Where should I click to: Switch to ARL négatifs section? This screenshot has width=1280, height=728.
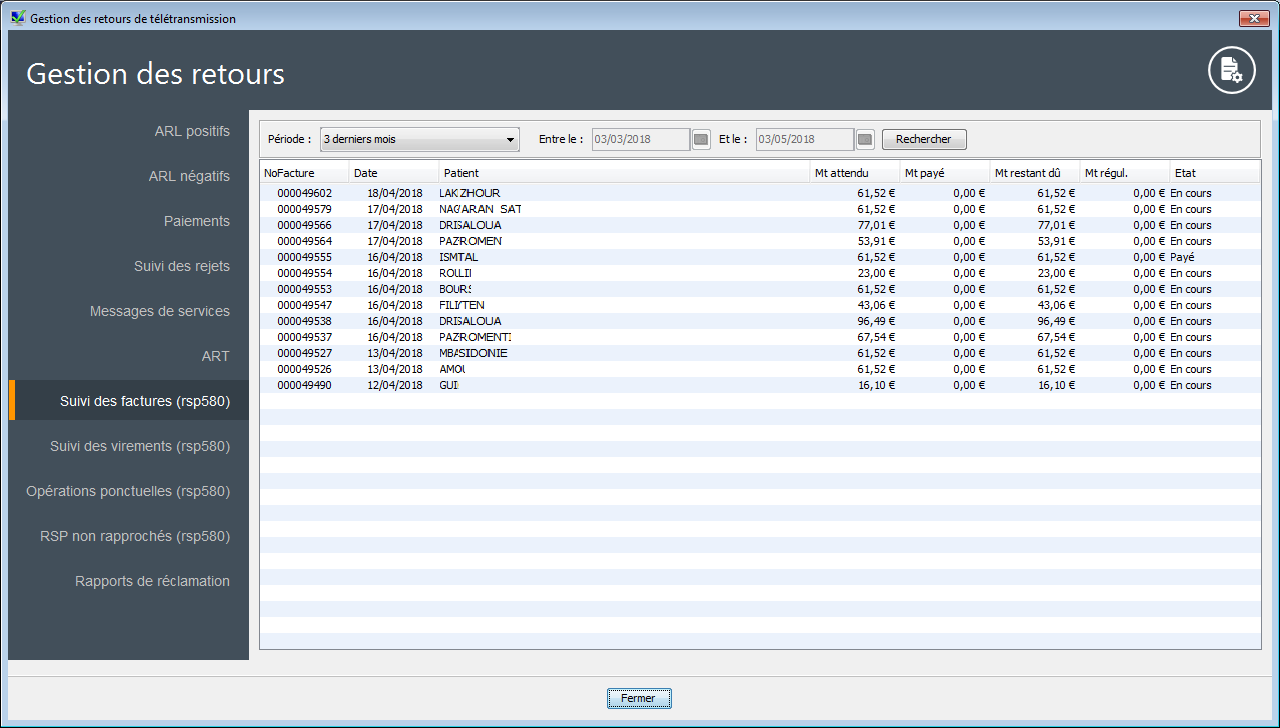(x=189, y=176)
